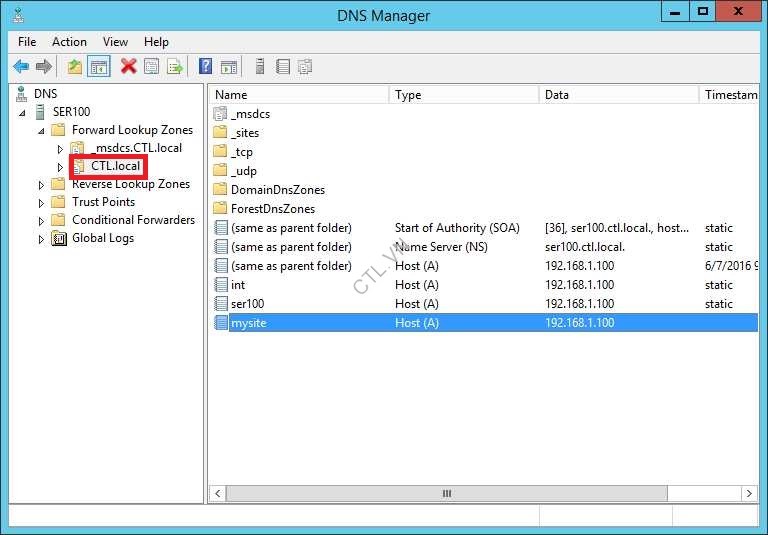
Task: Click the Back arrow in the toolbar
Action: click(x=21, y=67)
